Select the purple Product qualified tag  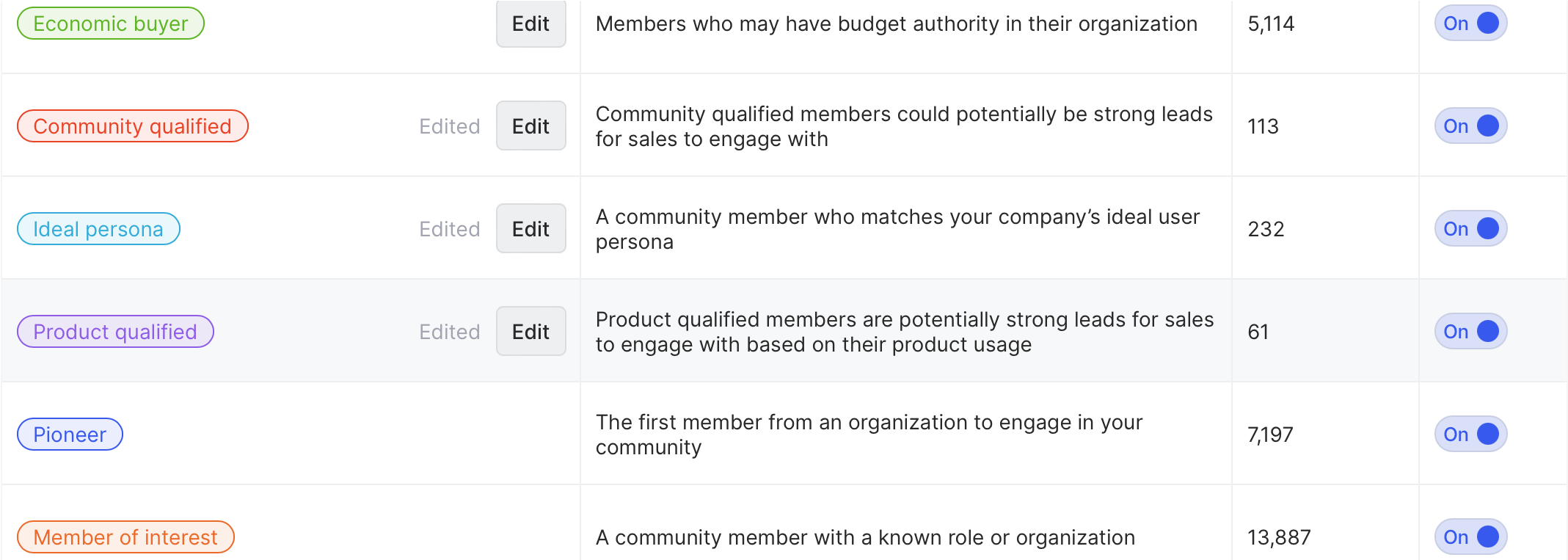coord(115,332)
